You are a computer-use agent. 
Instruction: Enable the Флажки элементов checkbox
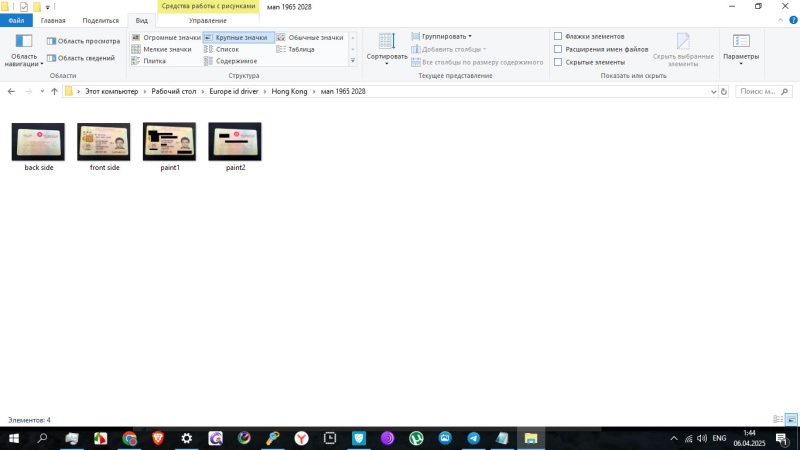(558, 36)
